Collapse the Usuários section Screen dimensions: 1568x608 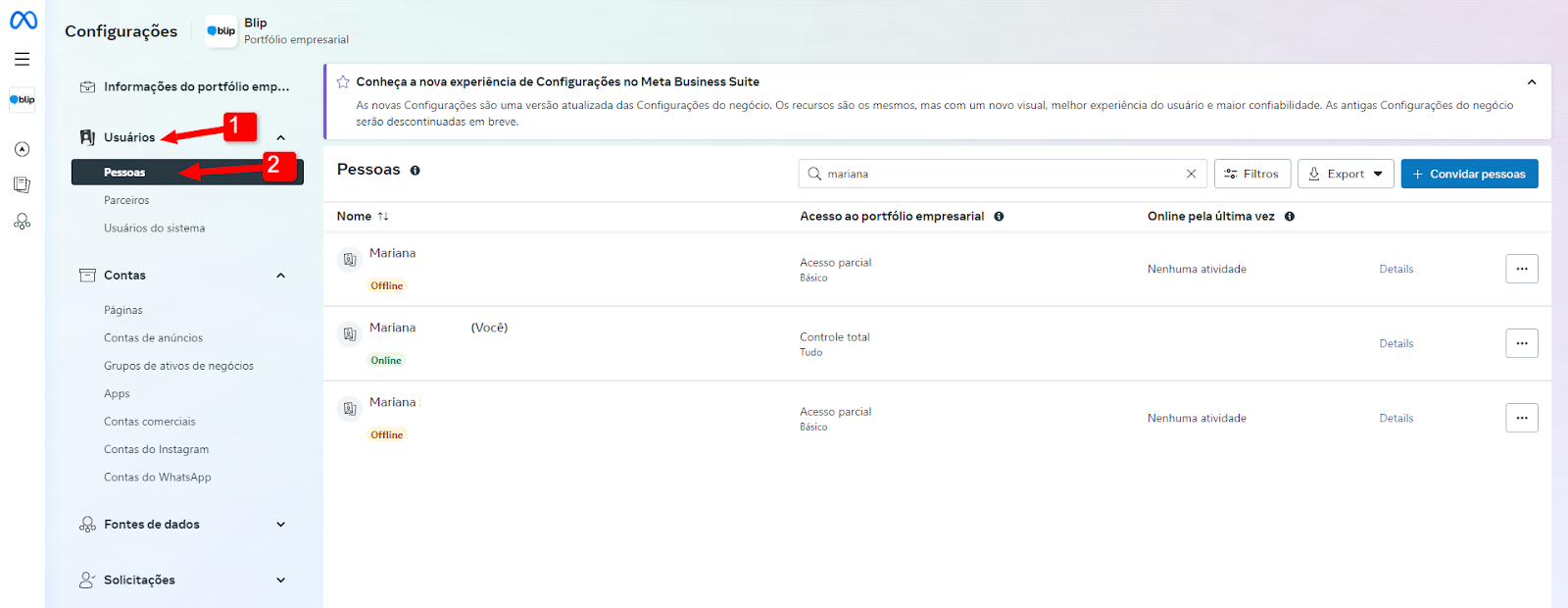pos(281,137)
